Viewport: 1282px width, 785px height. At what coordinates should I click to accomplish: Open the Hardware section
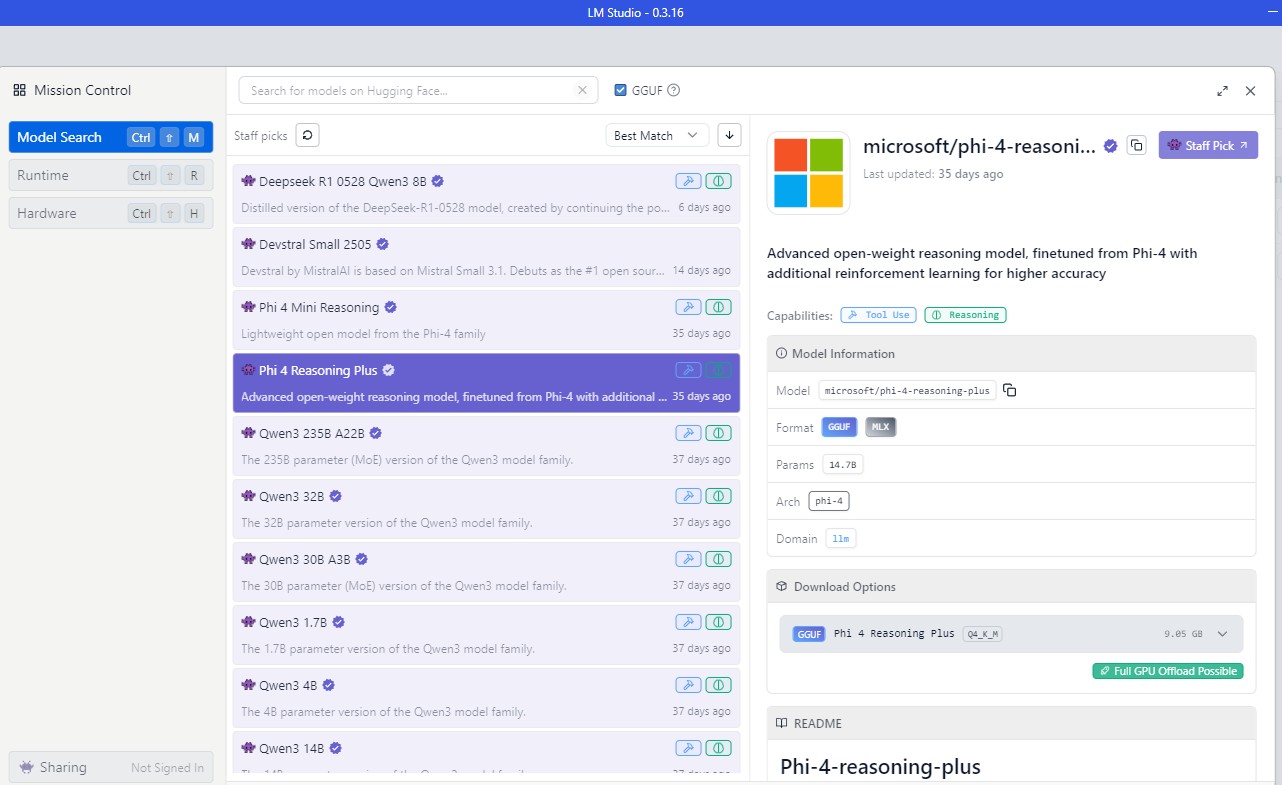(110, 213)
